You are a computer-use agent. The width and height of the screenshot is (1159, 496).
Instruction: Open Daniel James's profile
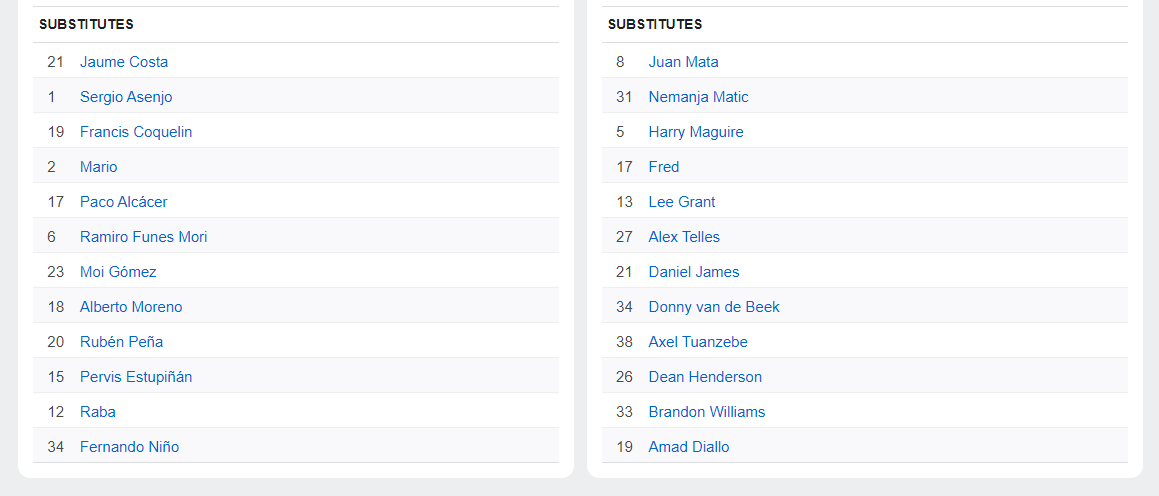694,272
